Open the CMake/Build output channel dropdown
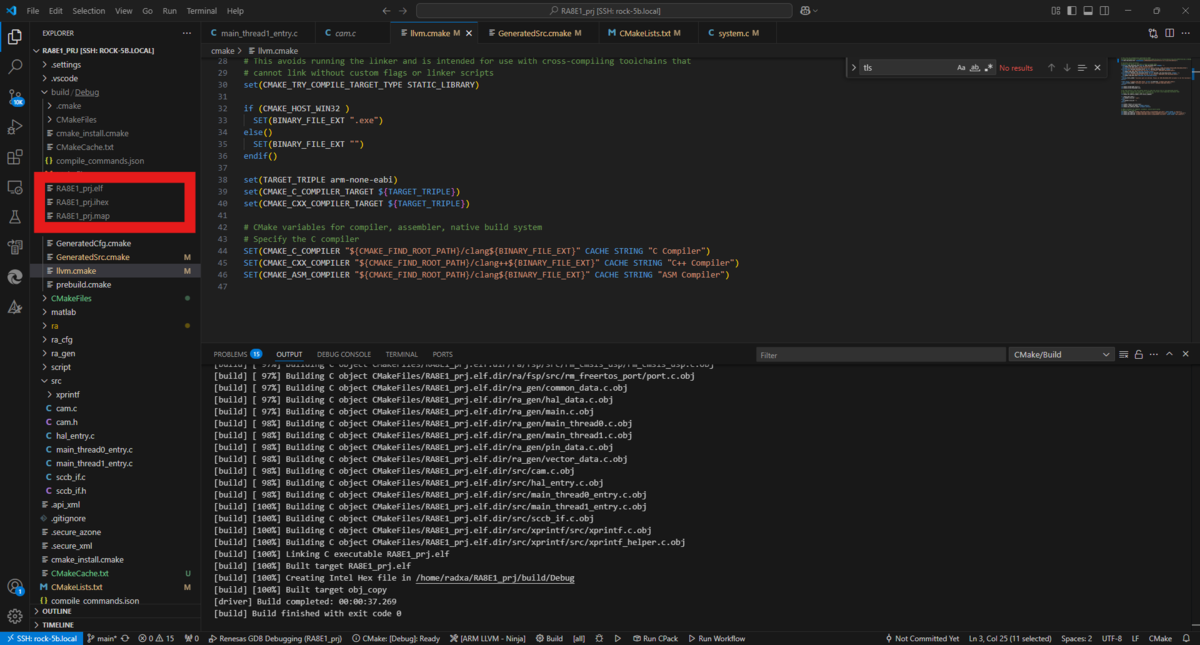 pos(1060,354)
